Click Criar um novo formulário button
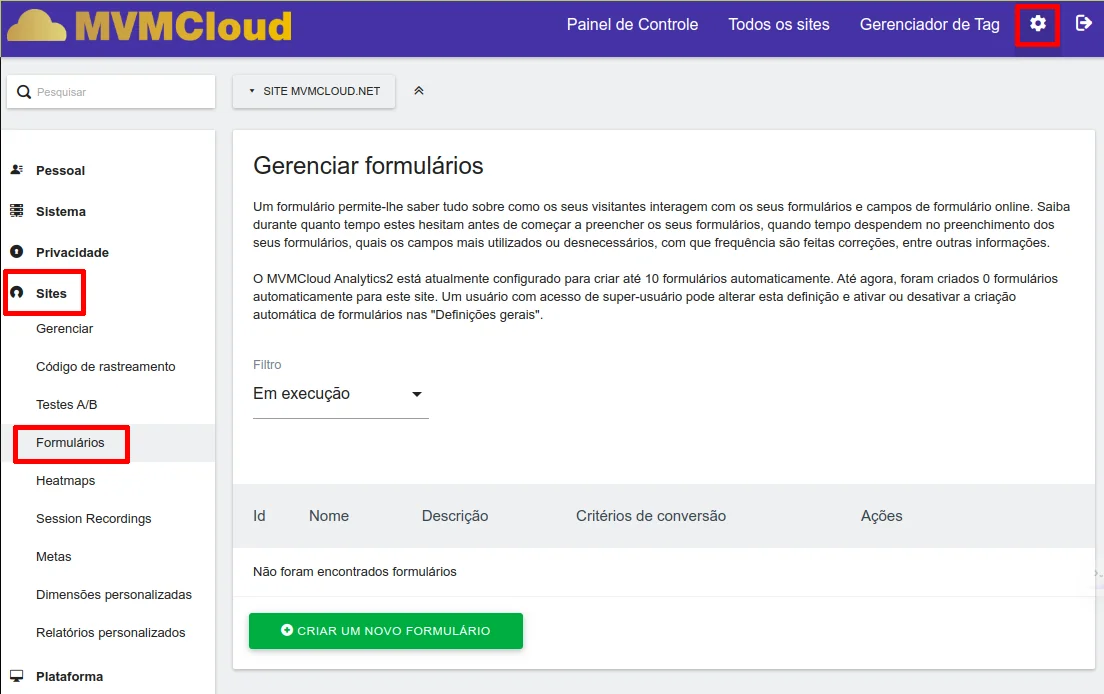The height and width of the screenshot is (694, 1104). 385,631
